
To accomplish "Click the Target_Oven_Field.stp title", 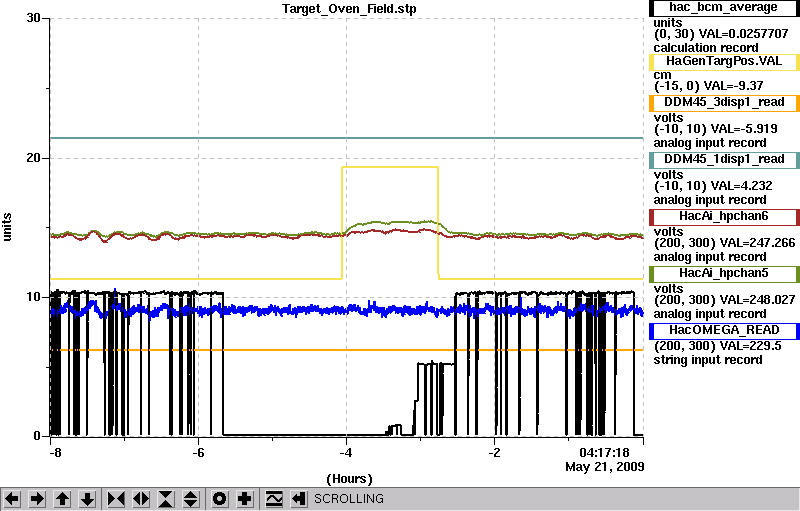I will coord(349,9).
